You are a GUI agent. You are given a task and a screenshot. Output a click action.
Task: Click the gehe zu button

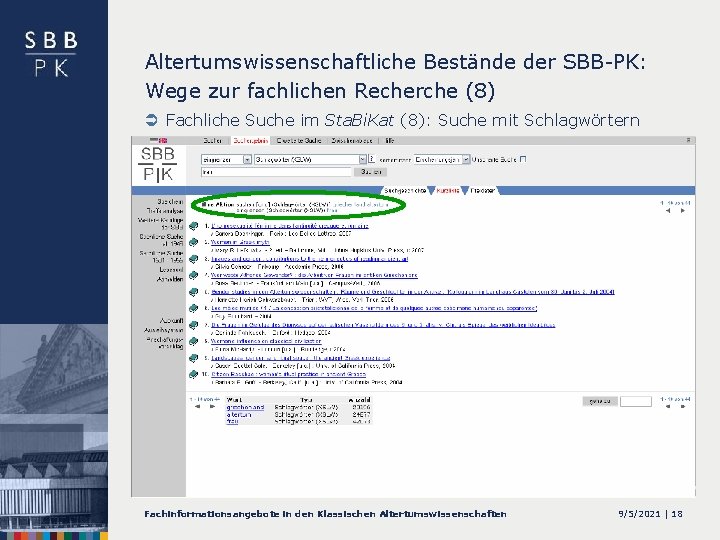tap(600, 401)
